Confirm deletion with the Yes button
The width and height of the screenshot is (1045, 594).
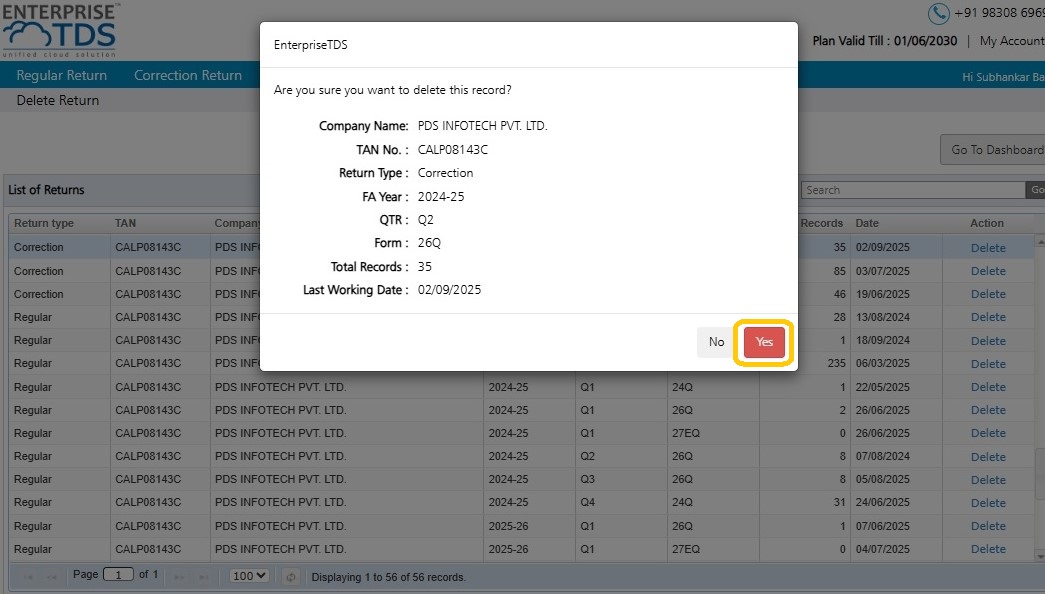[x=764, y=342]
